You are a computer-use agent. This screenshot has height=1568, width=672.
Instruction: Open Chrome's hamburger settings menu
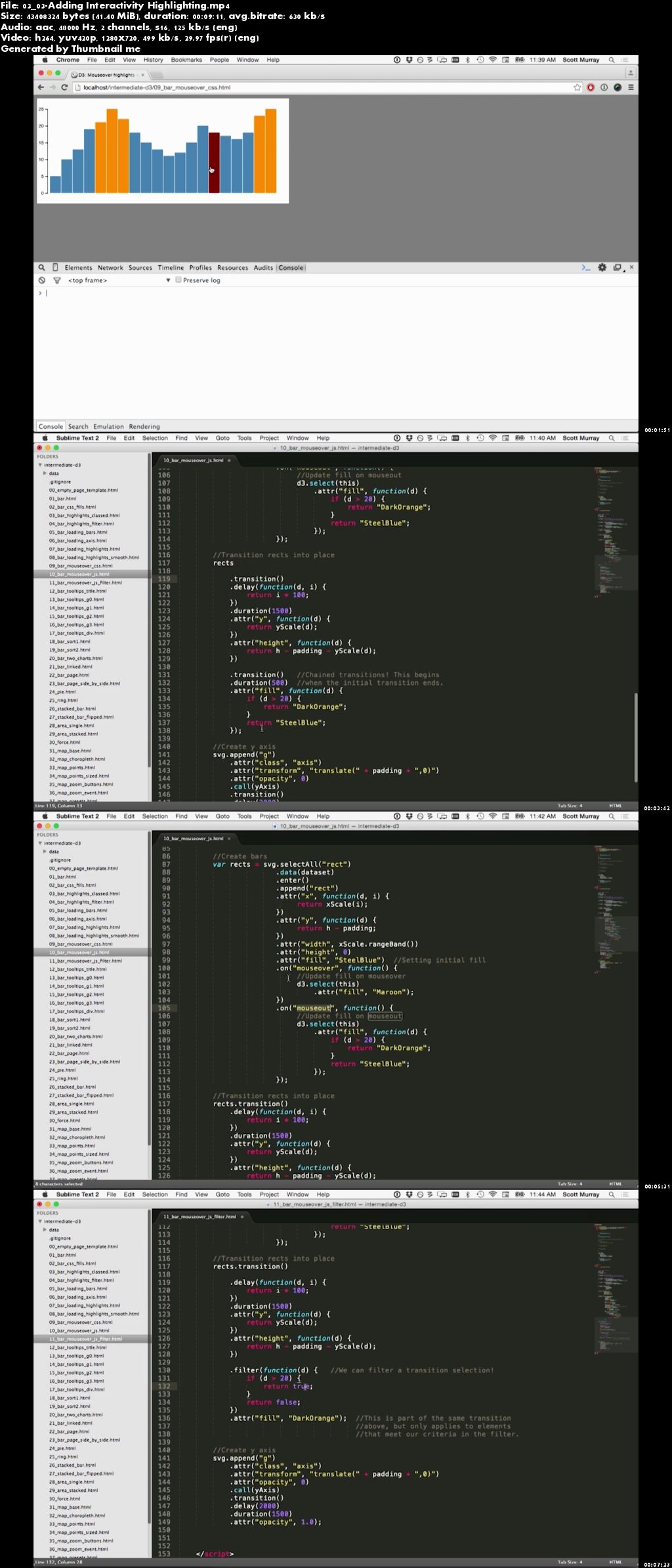tap(631, 87)
